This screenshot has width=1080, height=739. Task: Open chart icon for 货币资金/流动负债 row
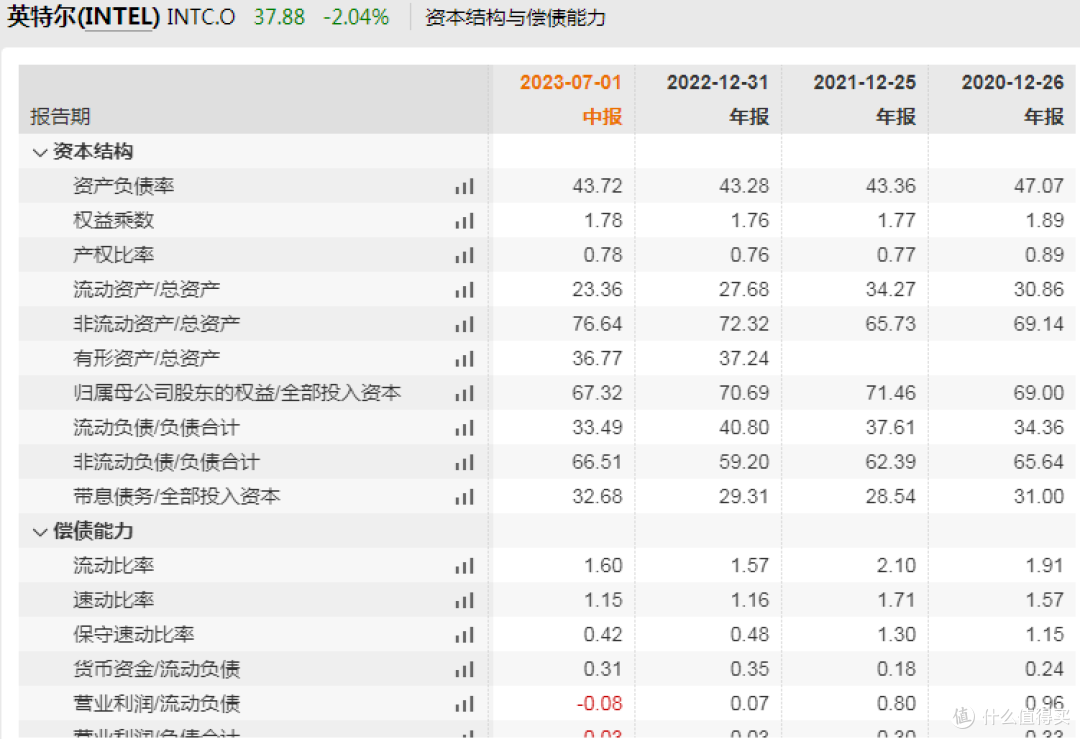point(464,669)
